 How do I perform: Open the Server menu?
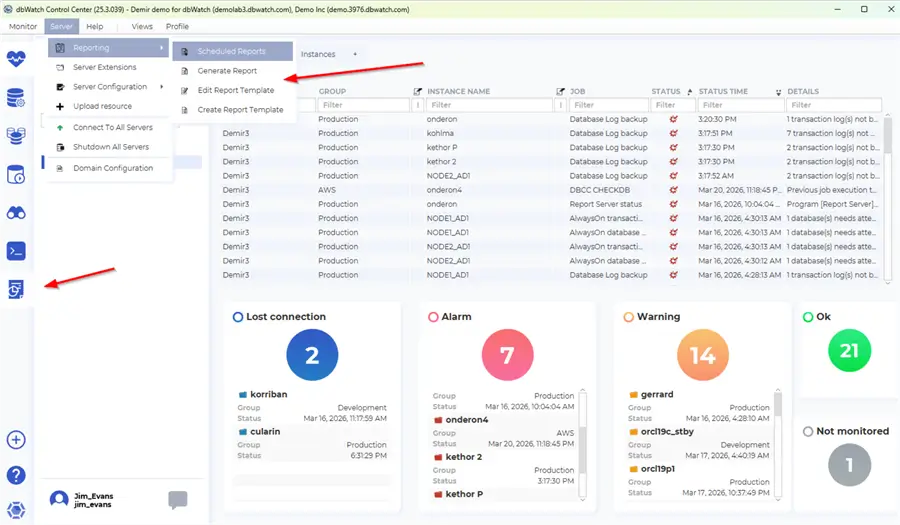(61, 26)
